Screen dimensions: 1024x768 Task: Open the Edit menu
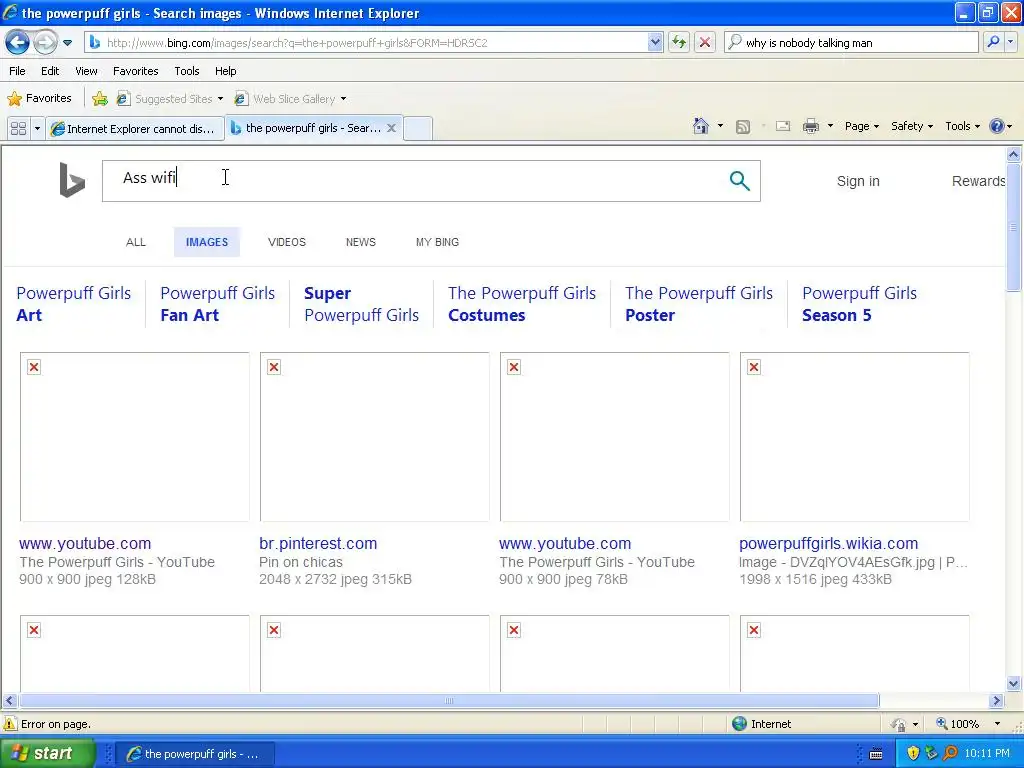click(50, 71)
